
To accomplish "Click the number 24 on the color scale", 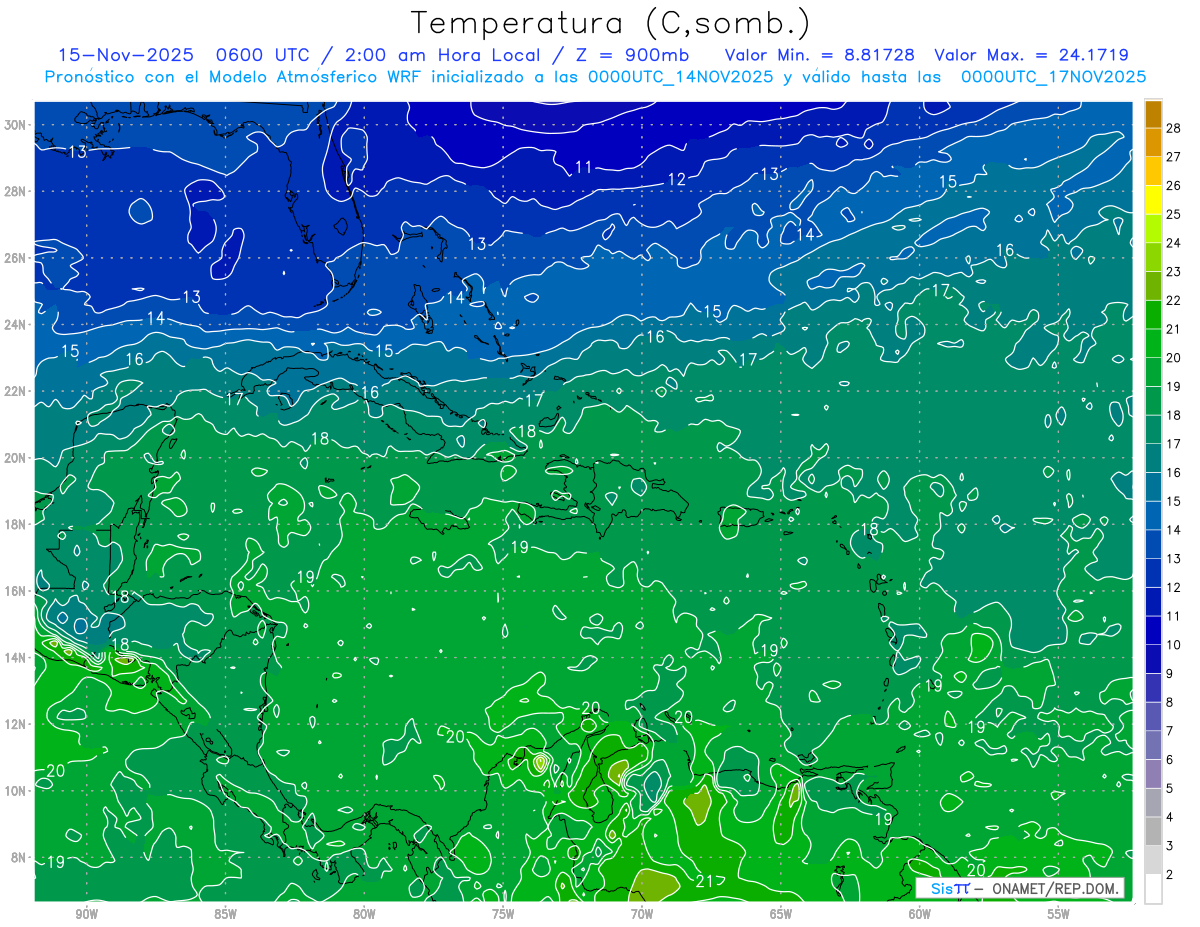I will (x=1174, y=243).
